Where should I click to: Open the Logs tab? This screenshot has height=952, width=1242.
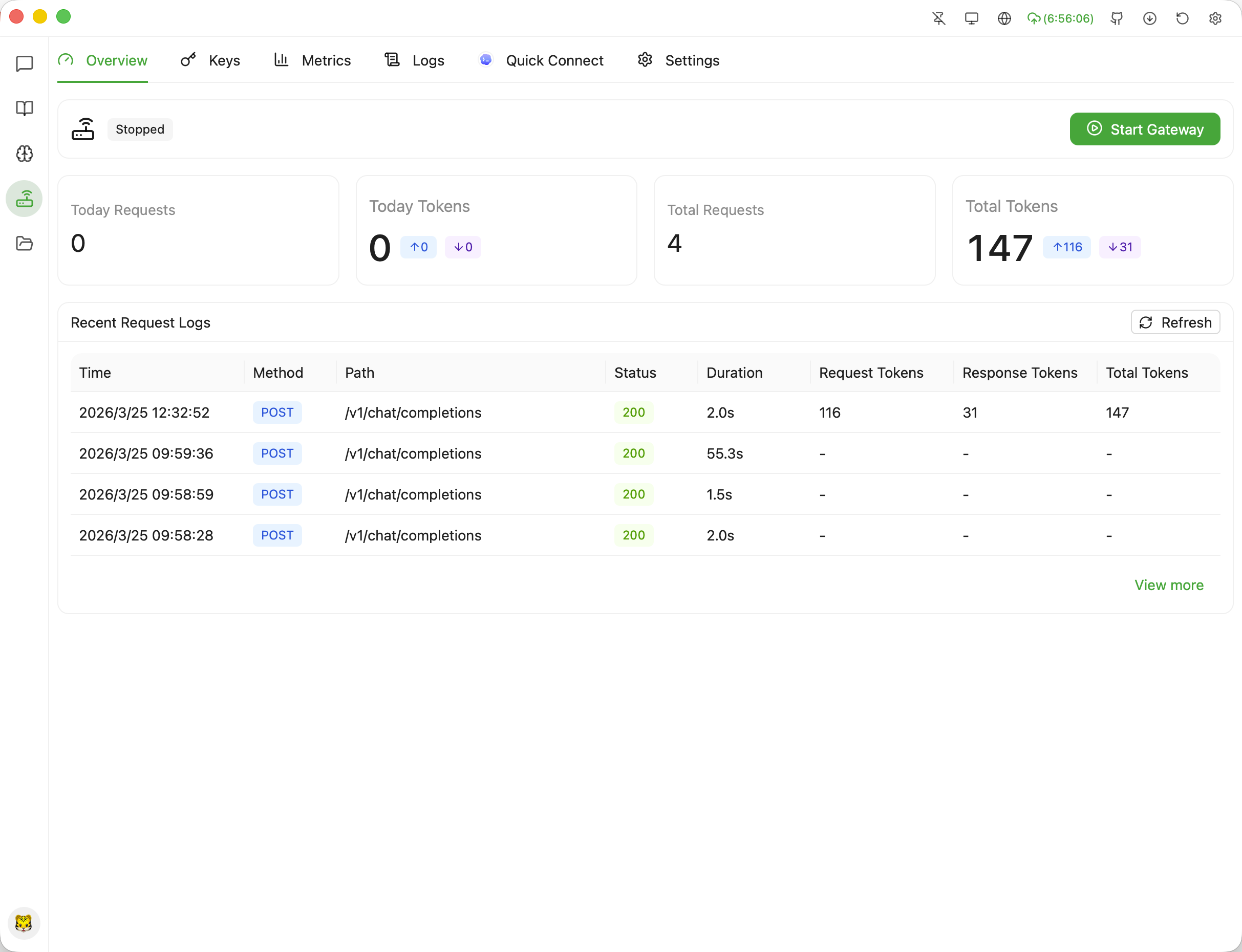(414, 60)
